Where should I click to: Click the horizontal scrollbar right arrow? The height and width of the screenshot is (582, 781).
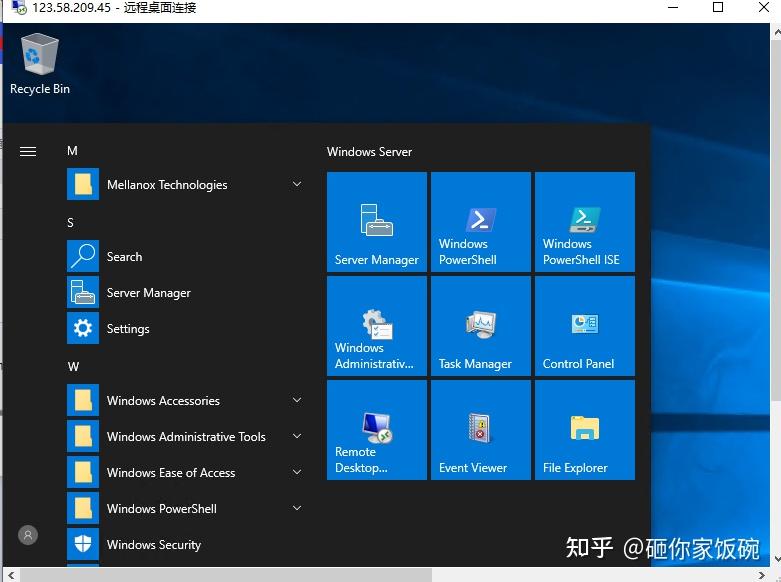[762, 576]
